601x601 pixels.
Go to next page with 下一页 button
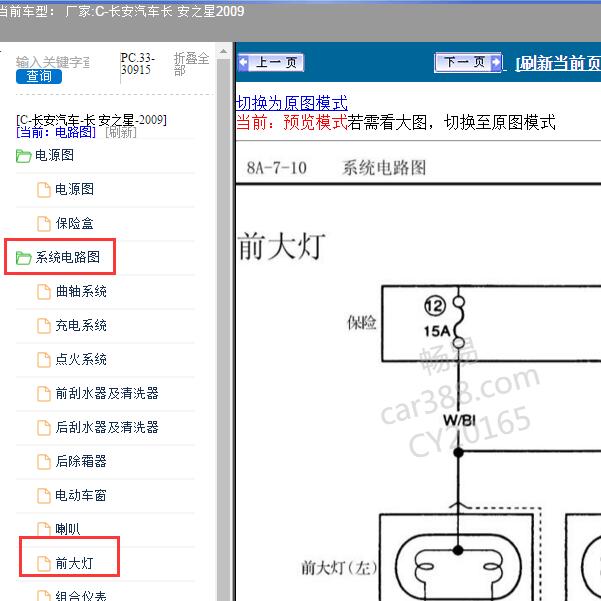(468, 62)
